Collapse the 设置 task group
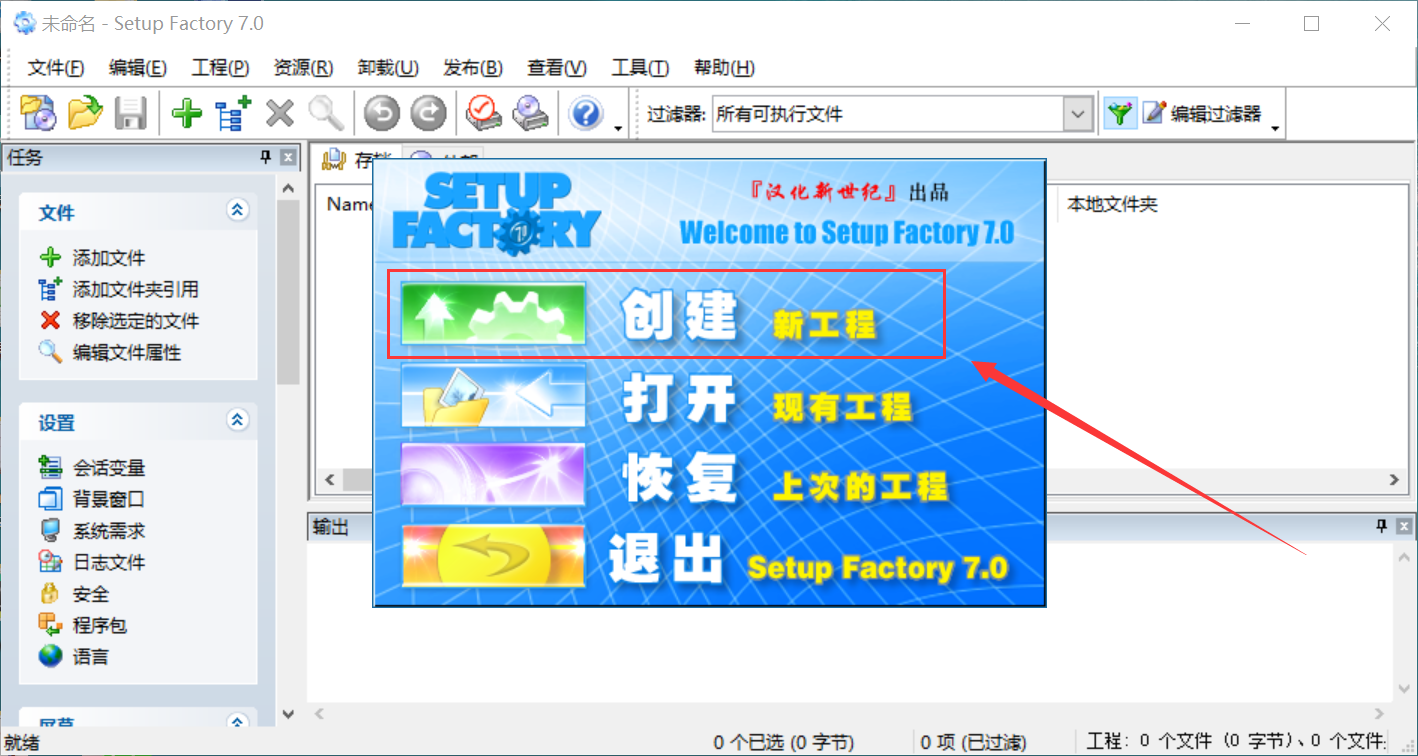This screenshot has height=756, width=1418. 237,420
